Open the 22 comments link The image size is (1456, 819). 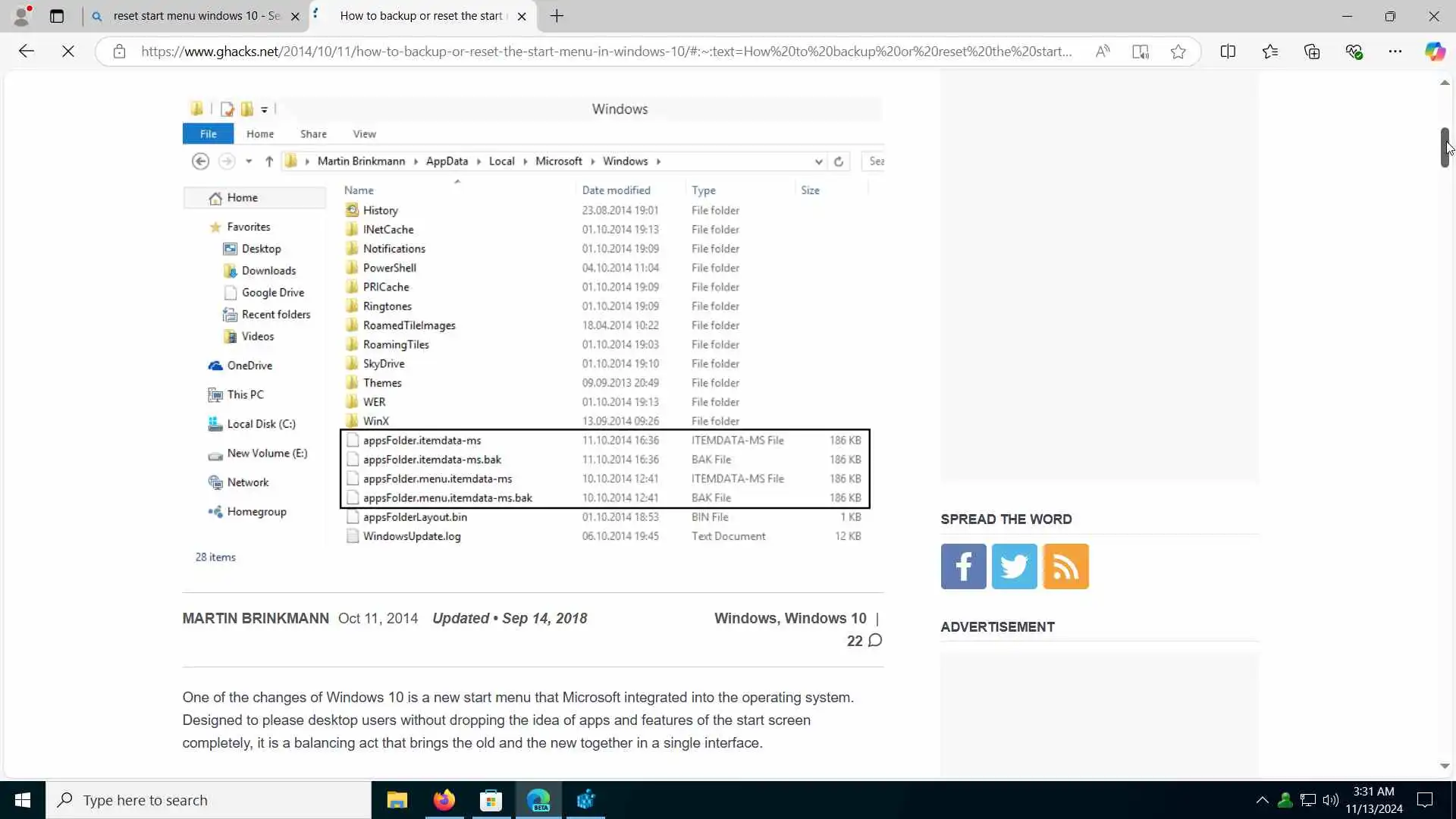pyautogui.click(x=864, y=641)
